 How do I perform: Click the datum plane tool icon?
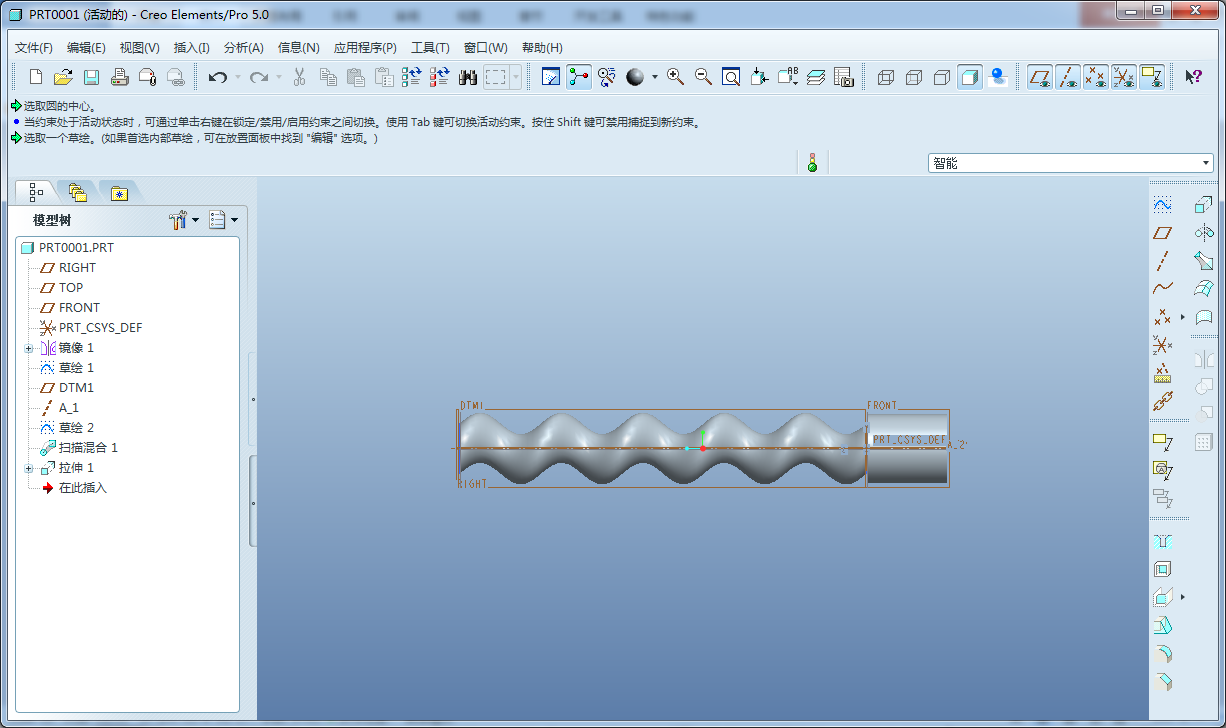(1162, 233)
